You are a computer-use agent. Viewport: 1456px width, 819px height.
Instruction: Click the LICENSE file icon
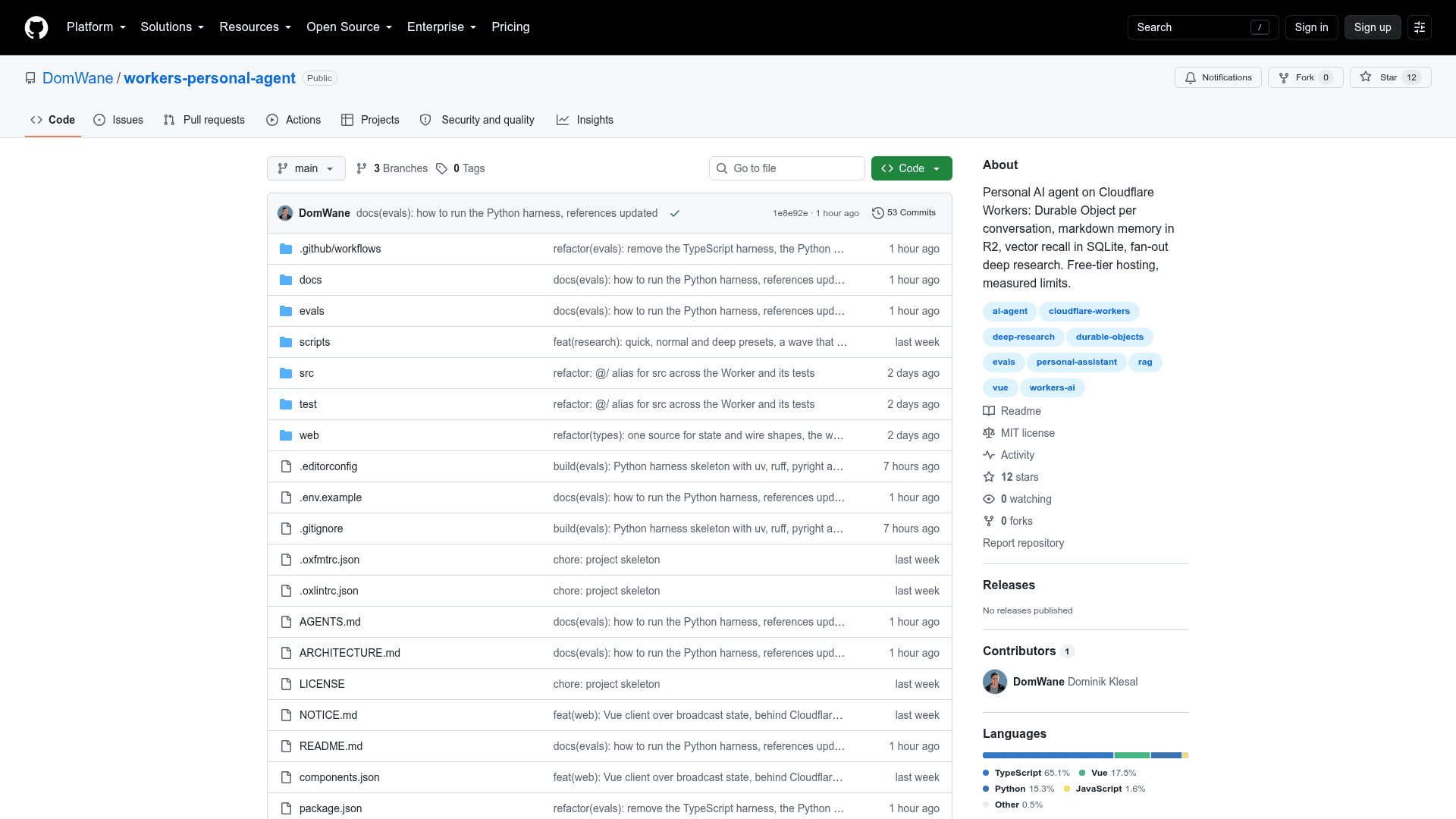[x=286, y=684]
